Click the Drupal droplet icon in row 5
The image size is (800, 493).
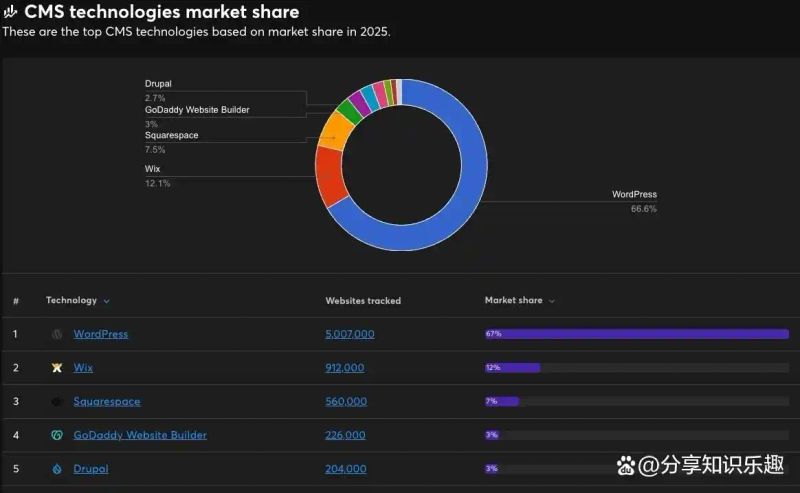pos(57,469)
